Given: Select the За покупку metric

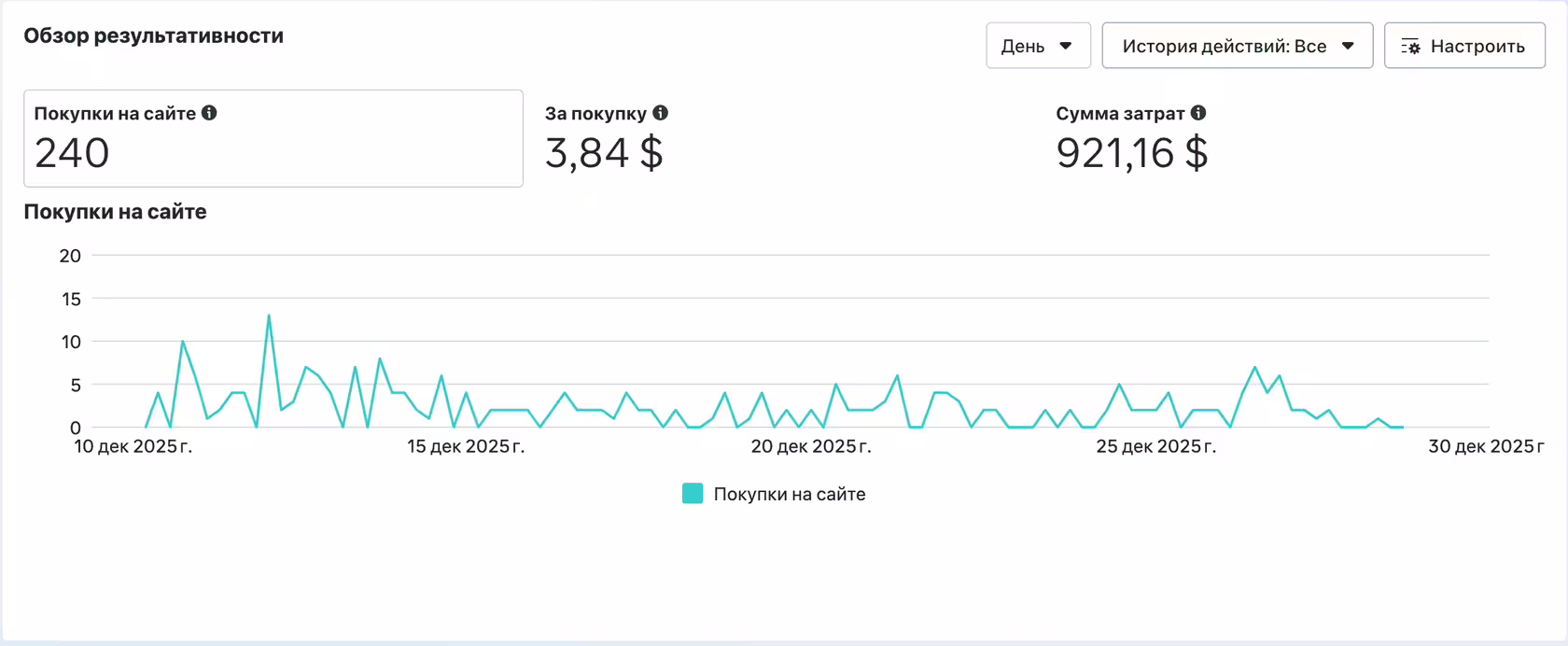Looking at the screenshot, I should coord(607,138).
